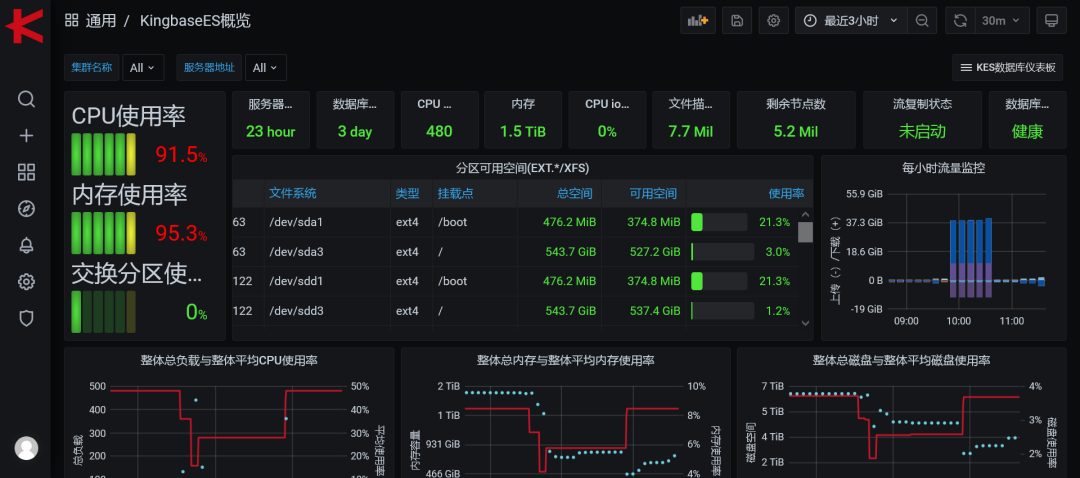Click the 整体总磁盘与整体平均磁盘使用率 panel title
Viewport: 1080px width, 478px height.
902,360
